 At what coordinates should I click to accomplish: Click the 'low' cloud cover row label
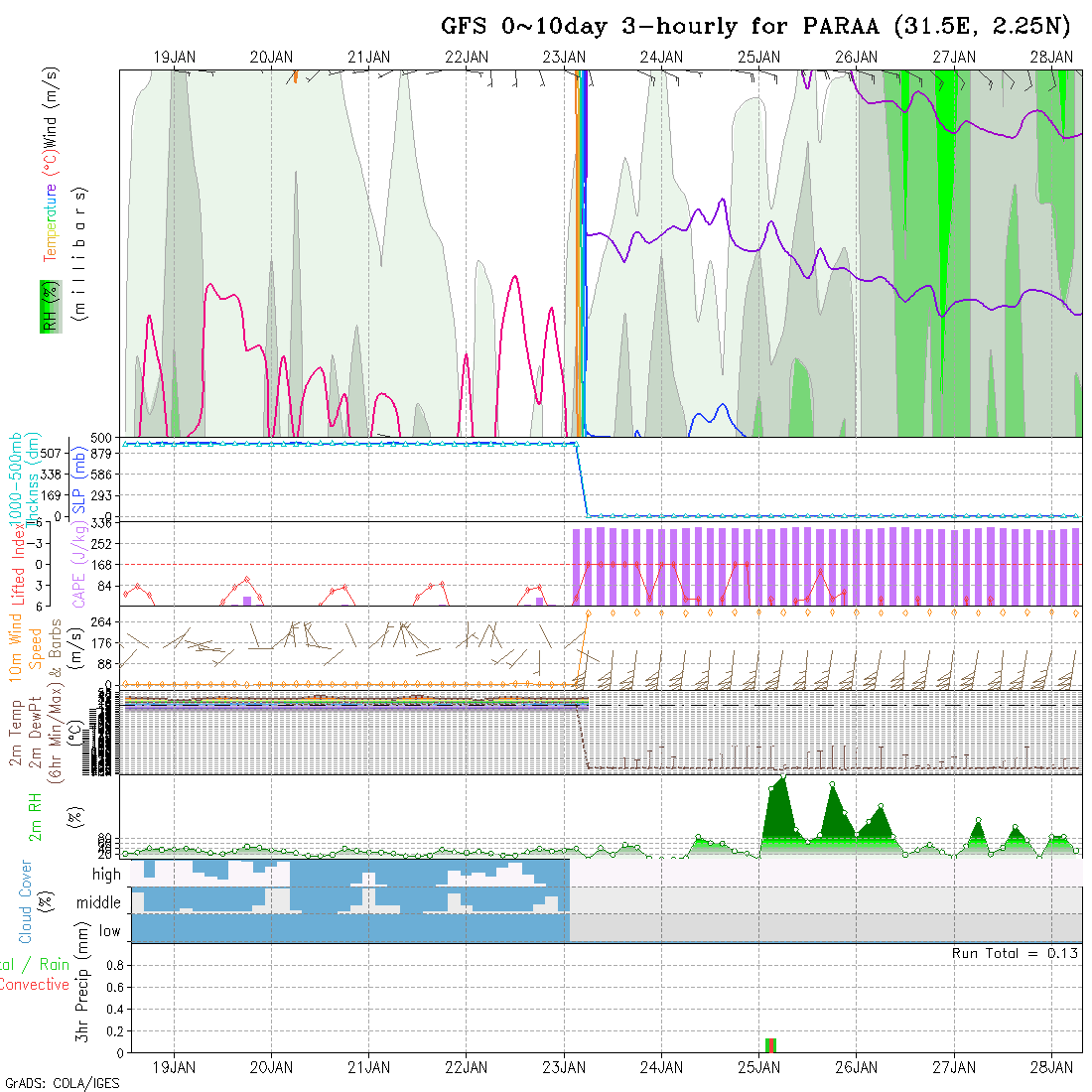(x=109, y=931)
